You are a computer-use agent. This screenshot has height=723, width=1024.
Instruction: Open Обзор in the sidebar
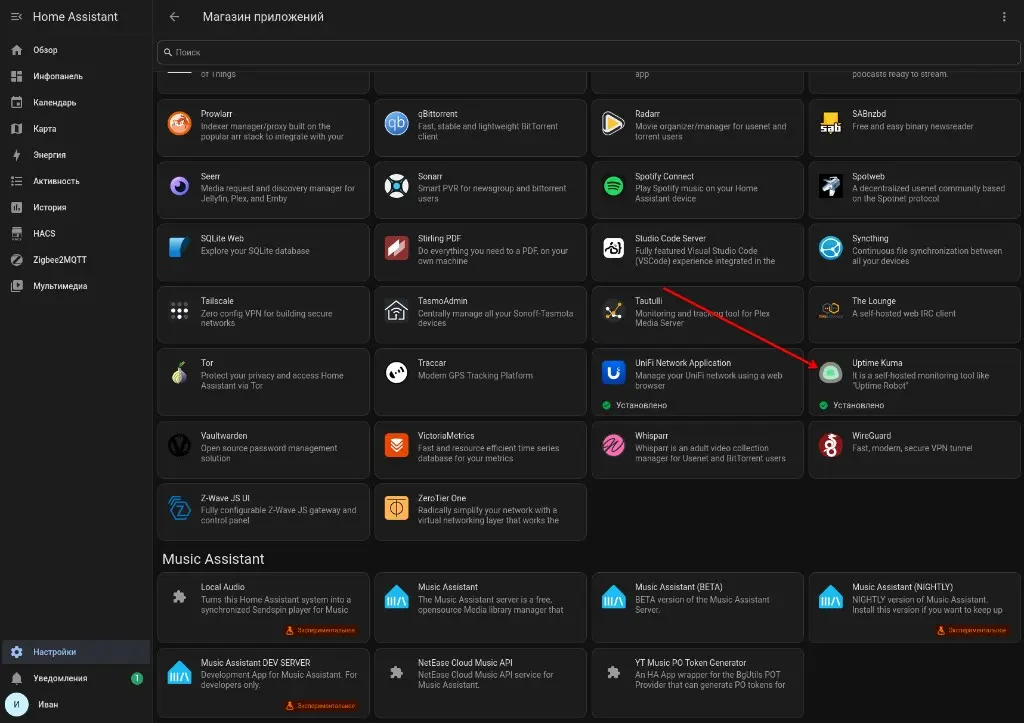(76, 50)
